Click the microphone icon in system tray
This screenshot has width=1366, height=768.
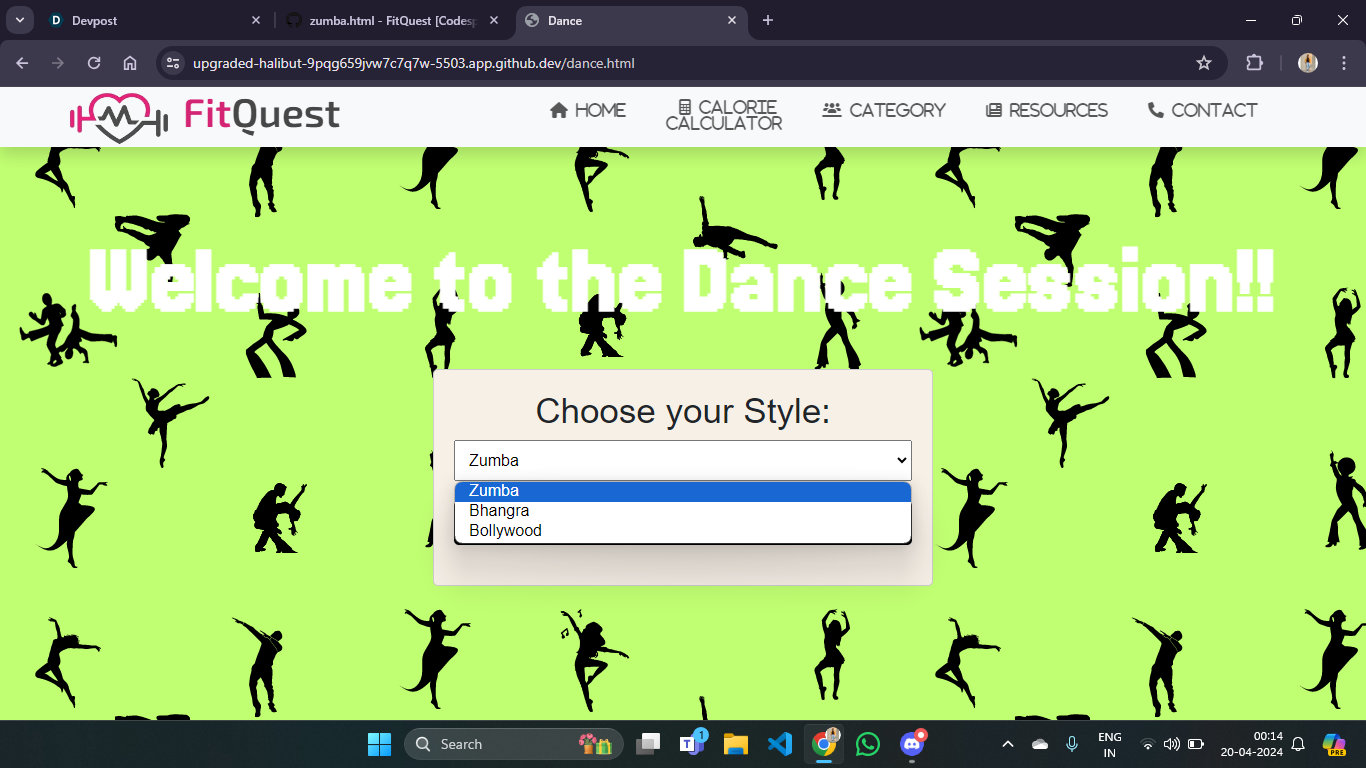coord(1072,744)
